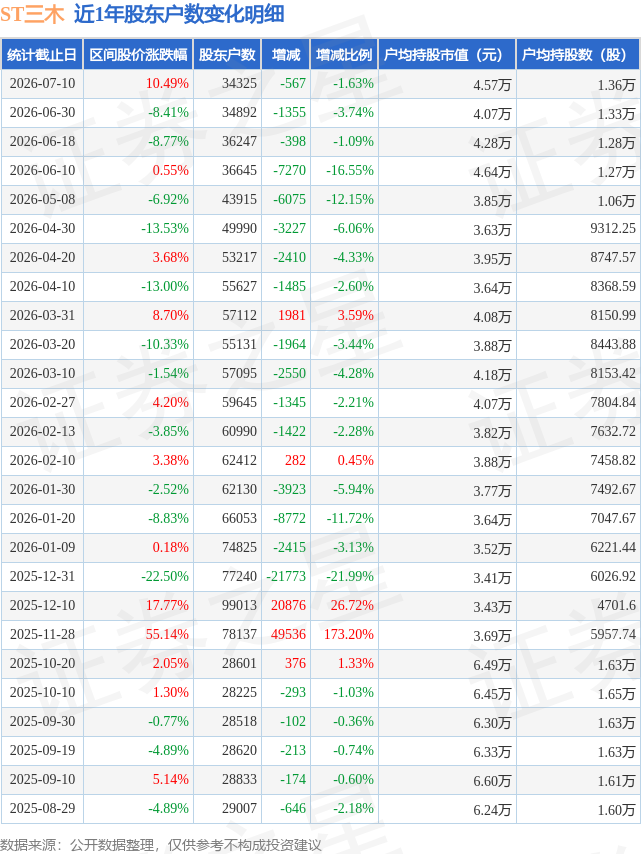Image resolution: width=641 pixels, height=854 pixels.
Task: Click the ST三木 stock name link
Action: point(32,14)
